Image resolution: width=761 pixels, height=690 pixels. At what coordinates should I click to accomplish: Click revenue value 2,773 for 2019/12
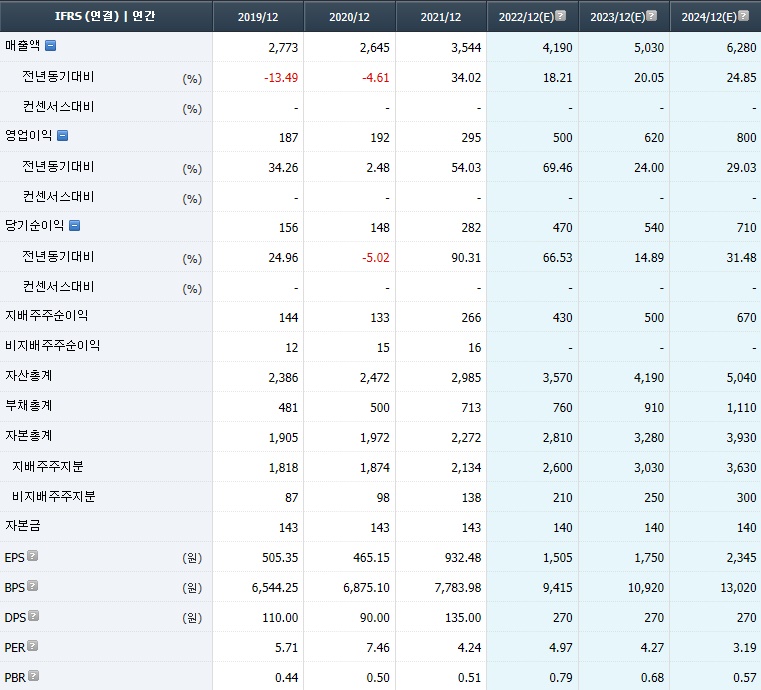click(283, 48)
